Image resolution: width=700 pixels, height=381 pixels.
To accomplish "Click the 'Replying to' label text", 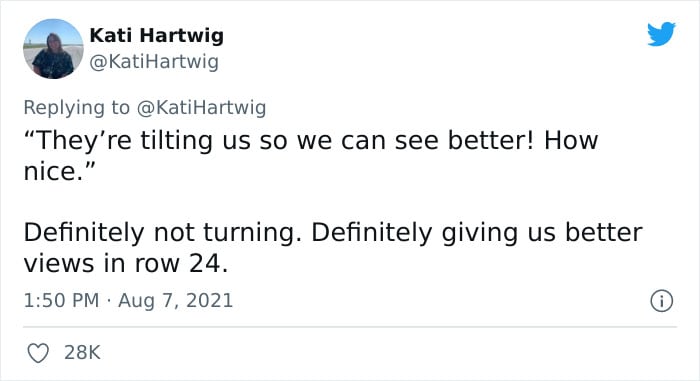I will click(x=77, y=108).
